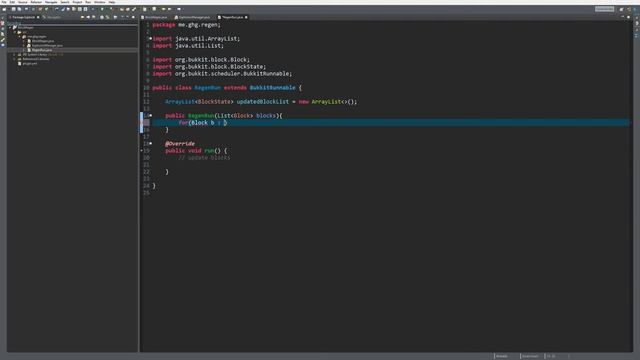Click the Writable status bar entry
Viewport: 640px width, 360px height.
tap(502, 356)
